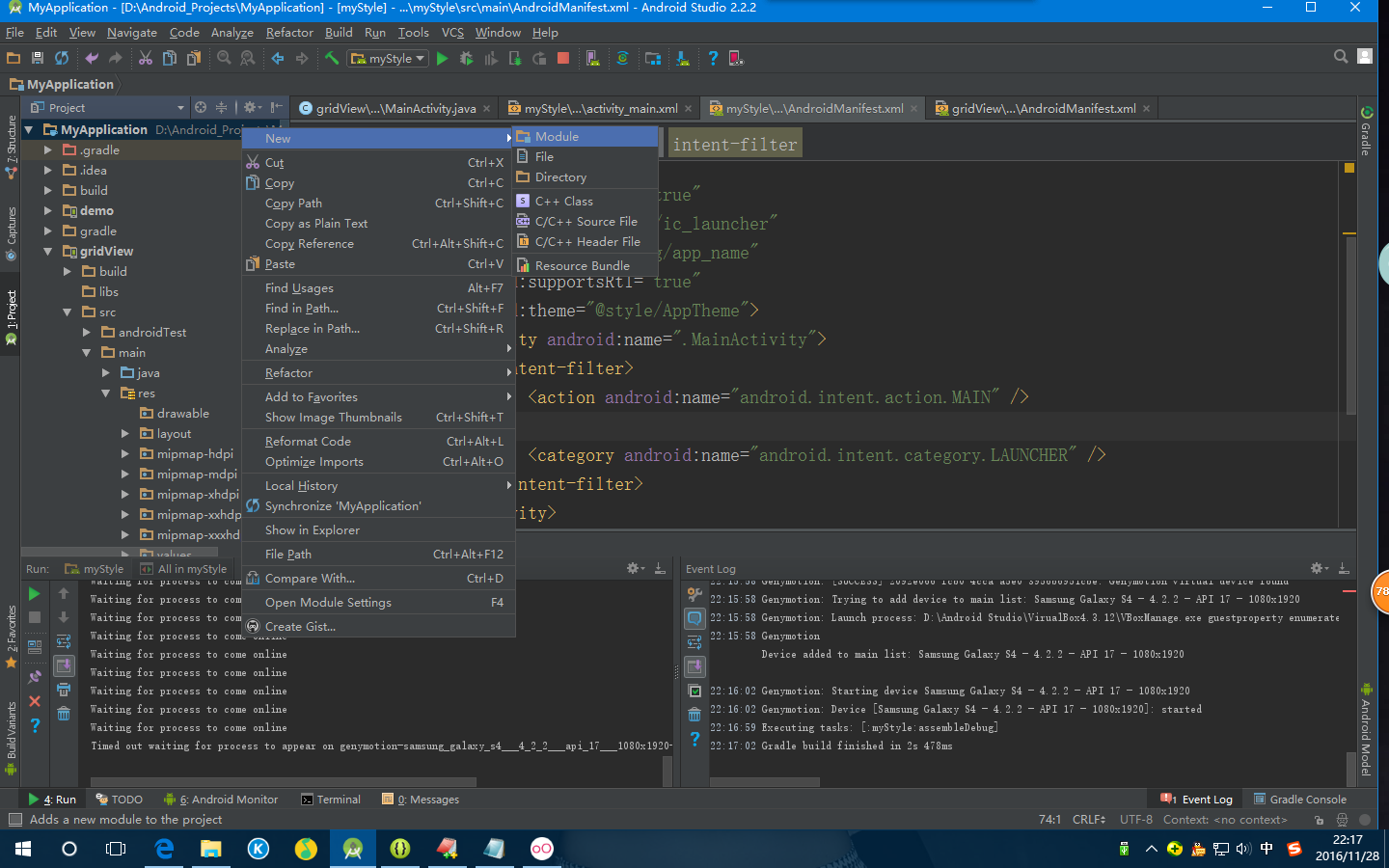The width and height of the screenshot is (1389, 868).
Task: Click the Make Project hammer icon
Action: click(332, 59)
